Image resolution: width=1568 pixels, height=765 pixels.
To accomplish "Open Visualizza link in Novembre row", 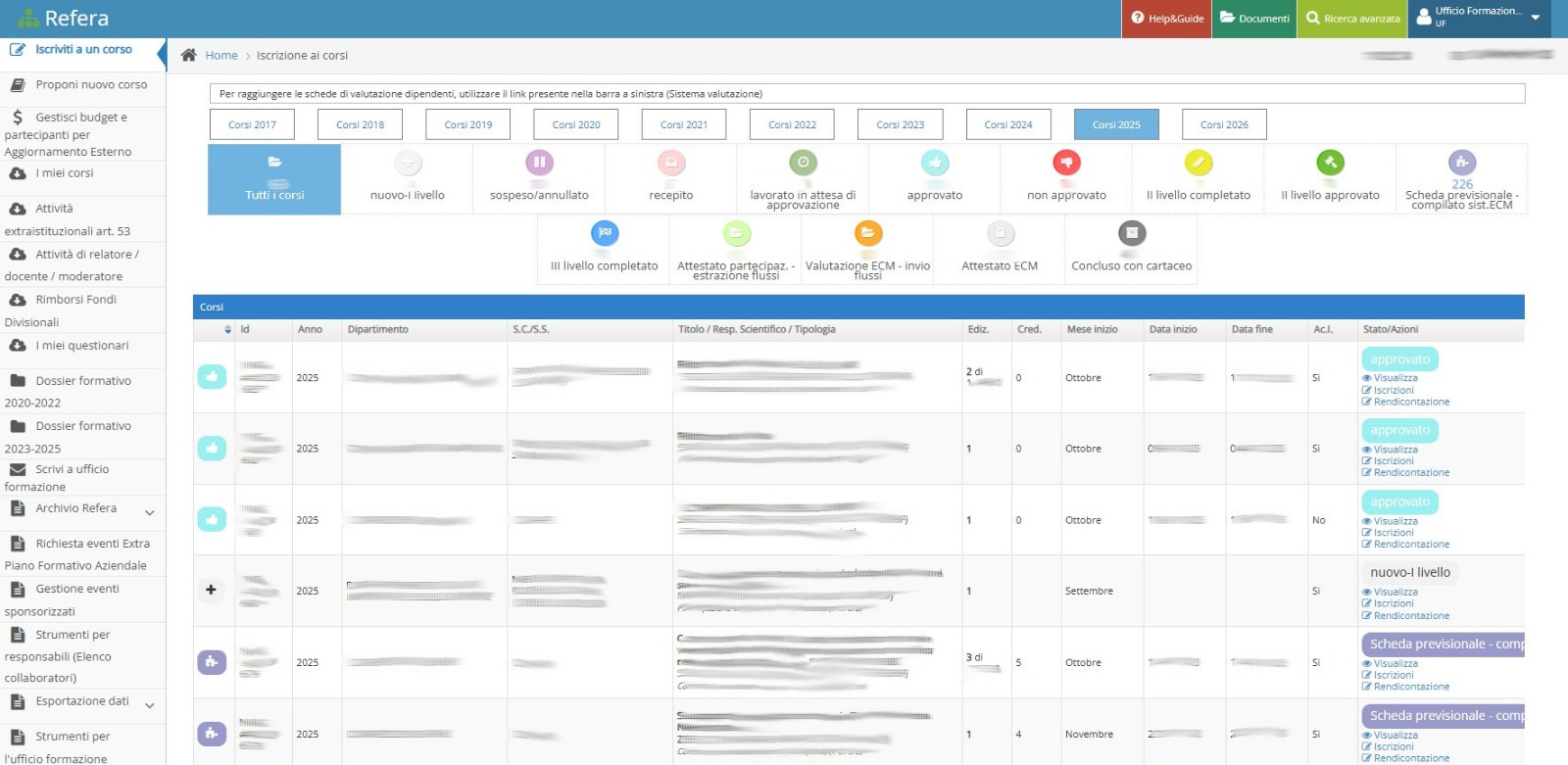I will coord(1390,735).
